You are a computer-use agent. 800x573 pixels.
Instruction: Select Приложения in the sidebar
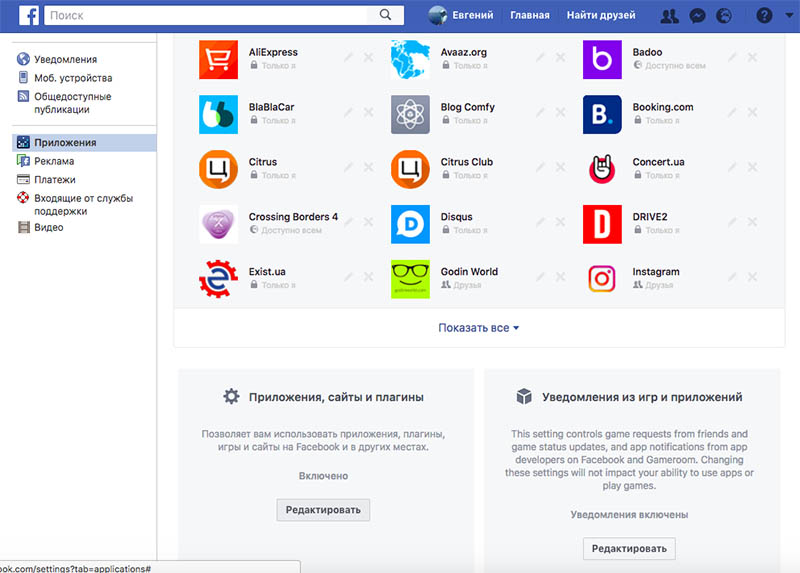point(84,142)
